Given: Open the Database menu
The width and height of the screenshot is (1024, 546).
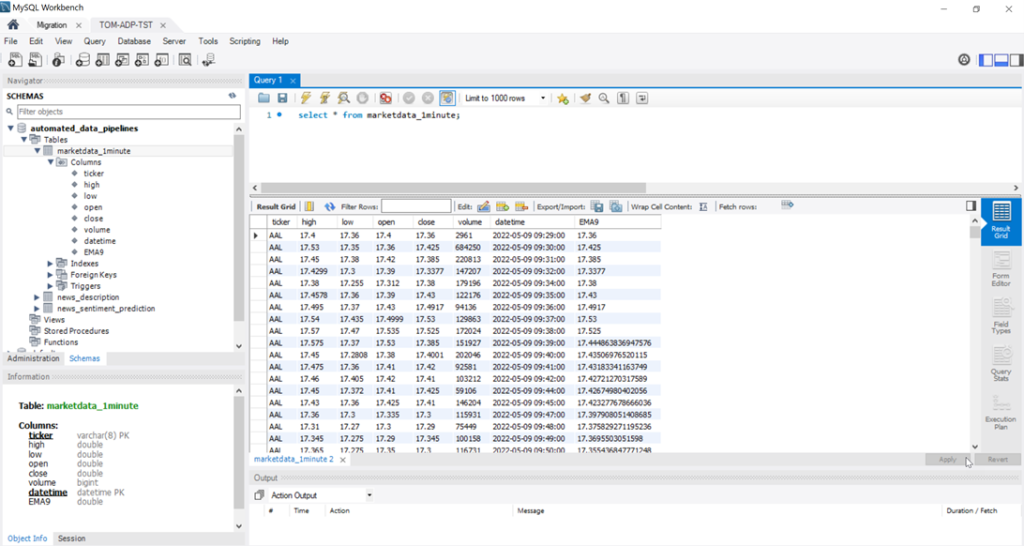Looking at the screenshot, I should [133, 41].
